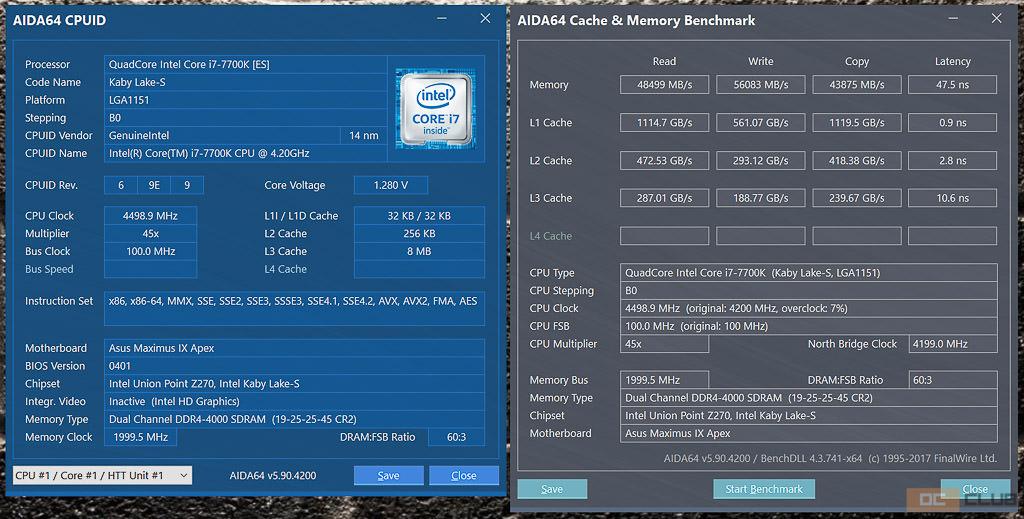Image resolution: width=1024 pixels, height=519 pixels.
Task: Click the L2 Cache size 256 KB
Action: click(x=419, y=234)
